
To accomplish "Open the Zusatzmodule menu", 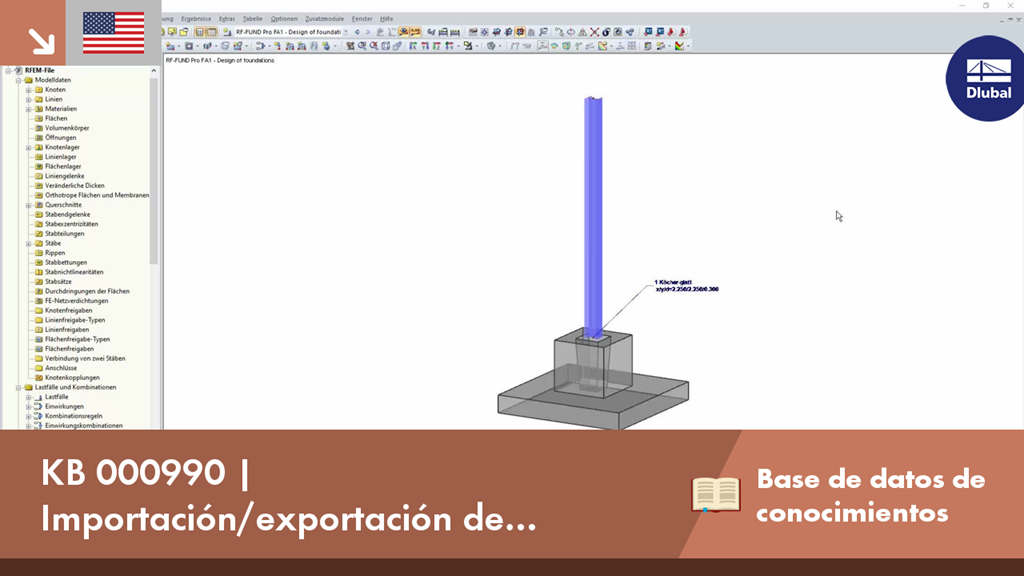I will [x=325, y=19].
